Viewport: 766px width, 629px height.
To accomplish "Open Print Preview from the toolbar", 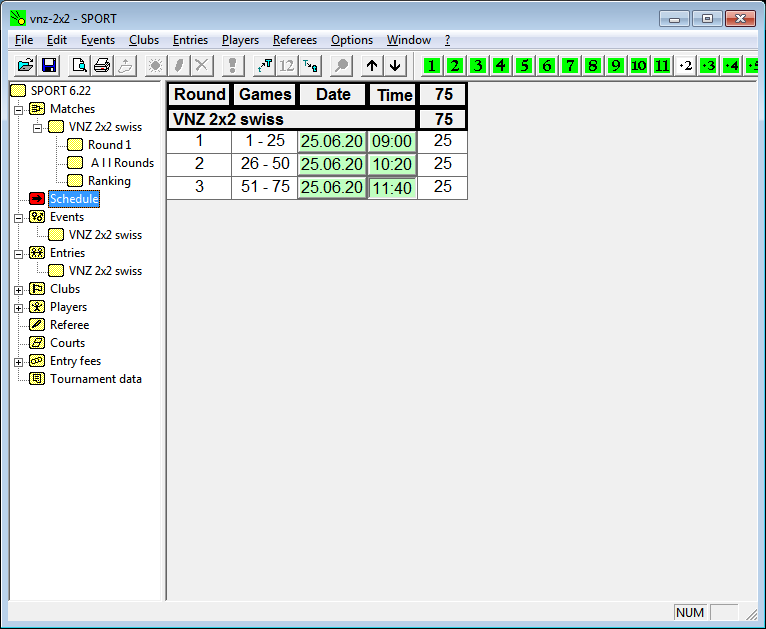I will [x=79, y=66].
